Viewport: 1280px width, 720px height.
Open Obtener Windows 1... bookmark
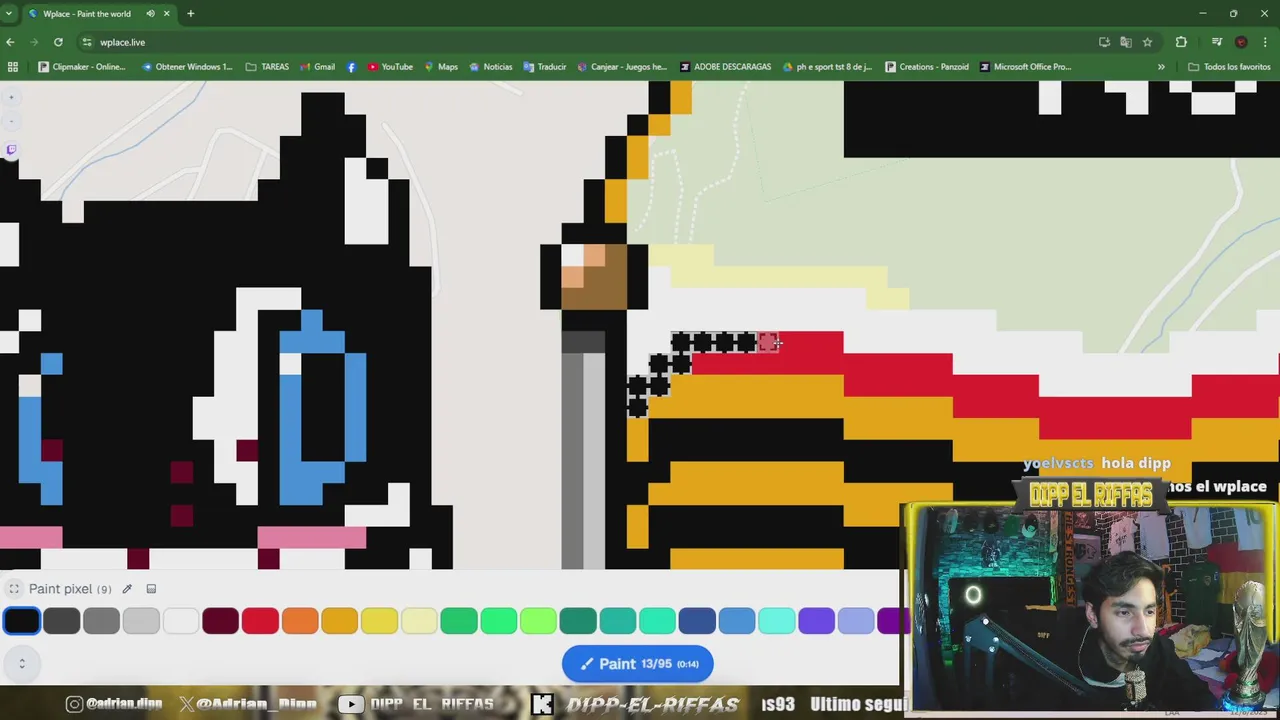pyautogui.click(x=187, y=67)
